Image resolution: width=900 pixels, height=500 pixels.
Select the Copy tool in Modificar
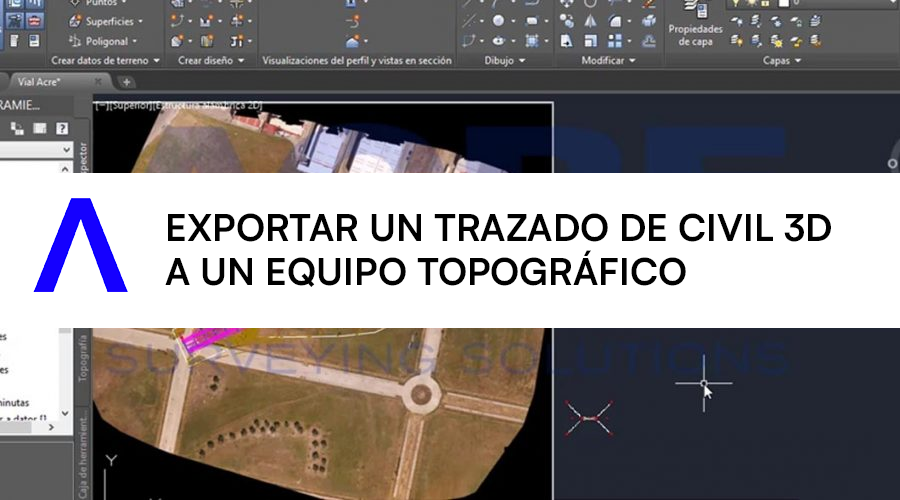(567, 21)
